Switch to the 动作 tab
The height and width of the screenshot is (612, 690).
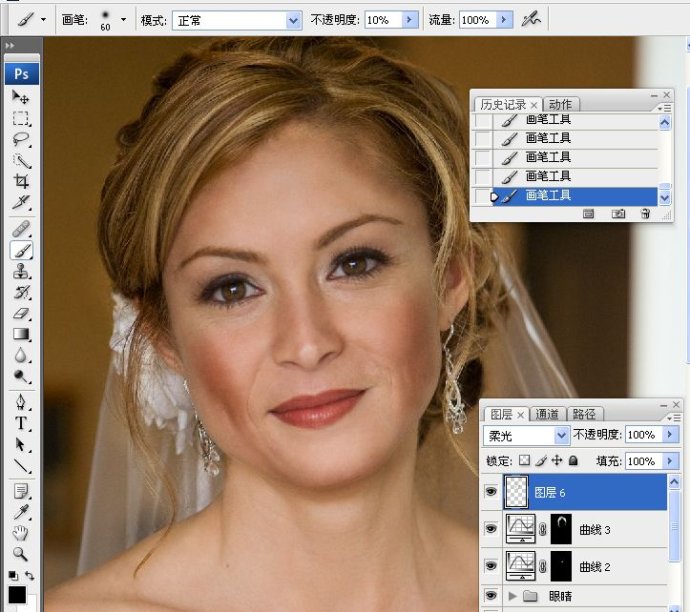tap(560, 105)
